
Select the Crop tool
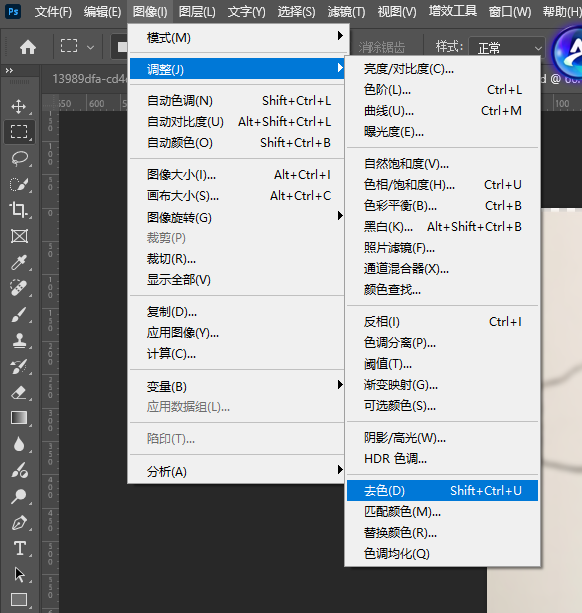pos(19,210)
